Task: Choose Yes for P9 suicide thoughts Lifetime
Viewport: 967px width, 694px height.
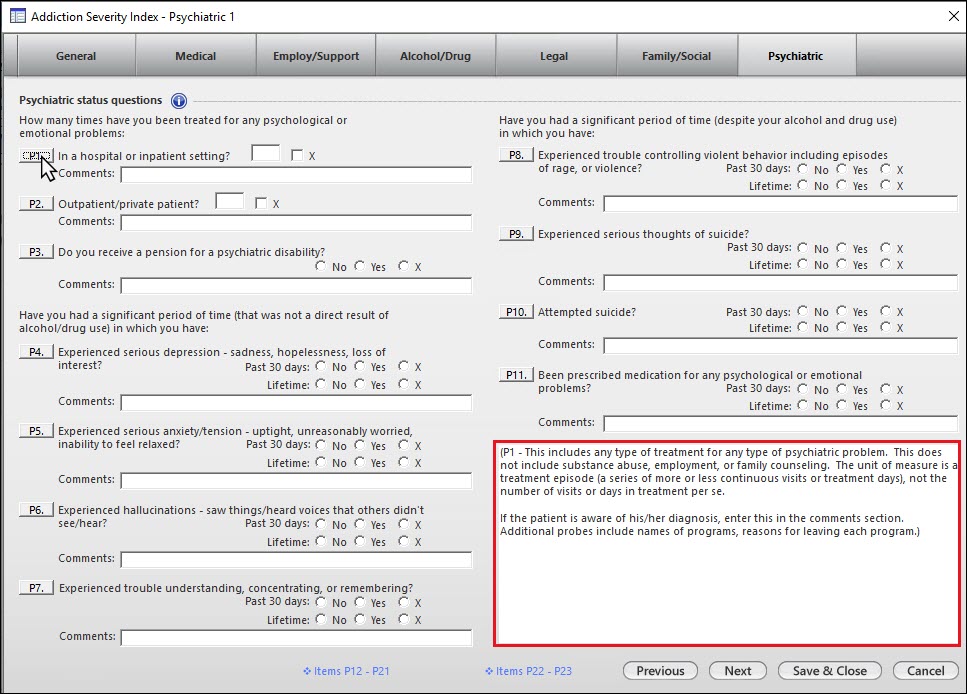Action: (x=842, y=265)
